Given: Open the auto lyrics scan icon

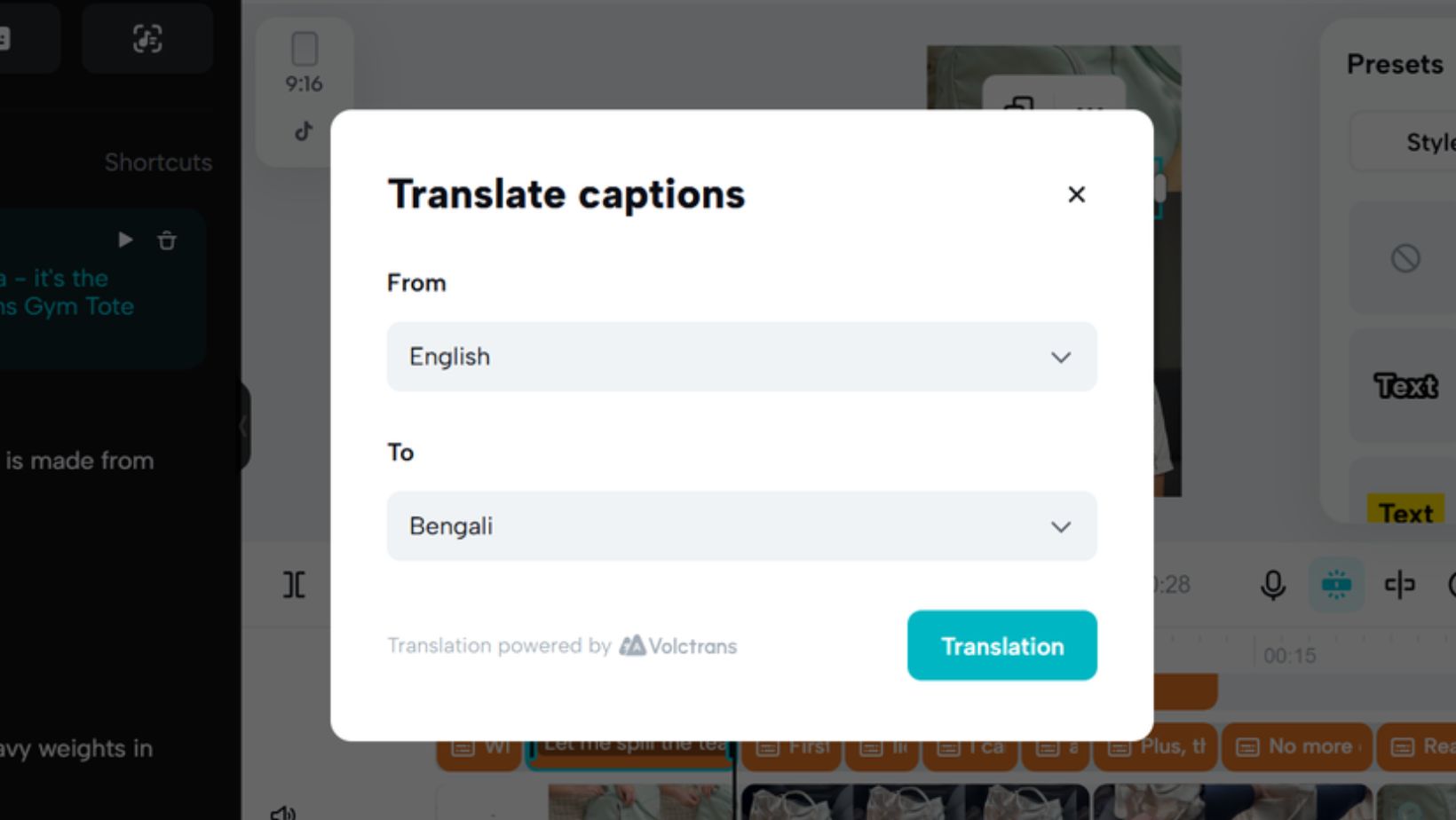Looking at the screenshot, I should (x=147, y=39).
